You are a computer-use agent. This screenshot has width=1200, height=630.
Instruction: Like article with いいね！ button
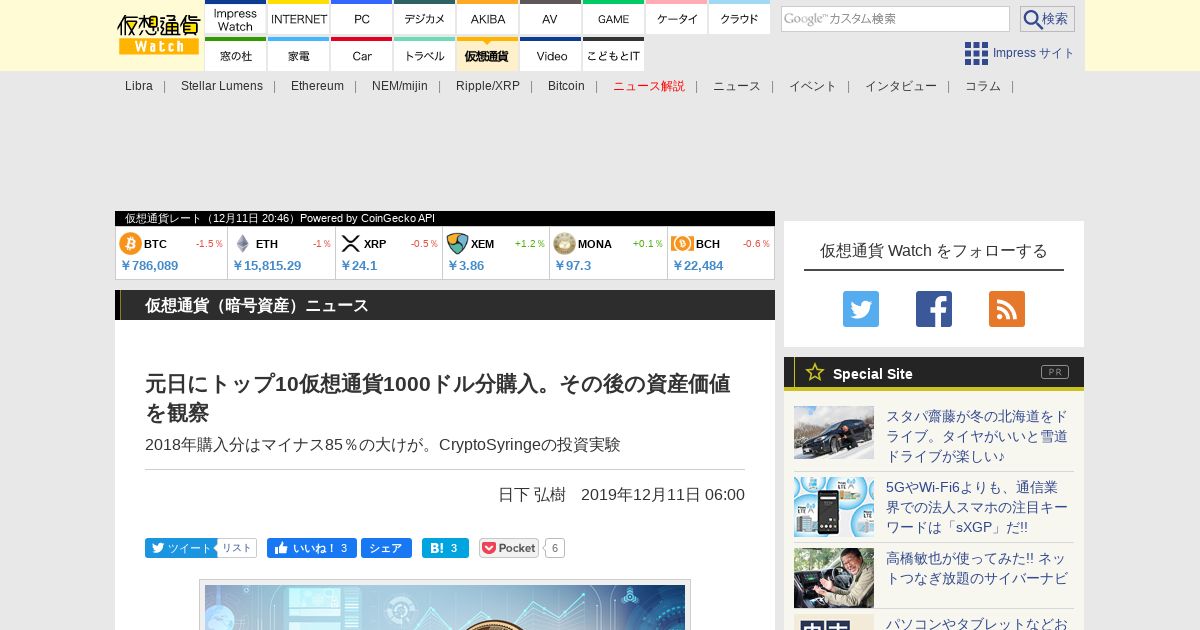click(312, 548)
